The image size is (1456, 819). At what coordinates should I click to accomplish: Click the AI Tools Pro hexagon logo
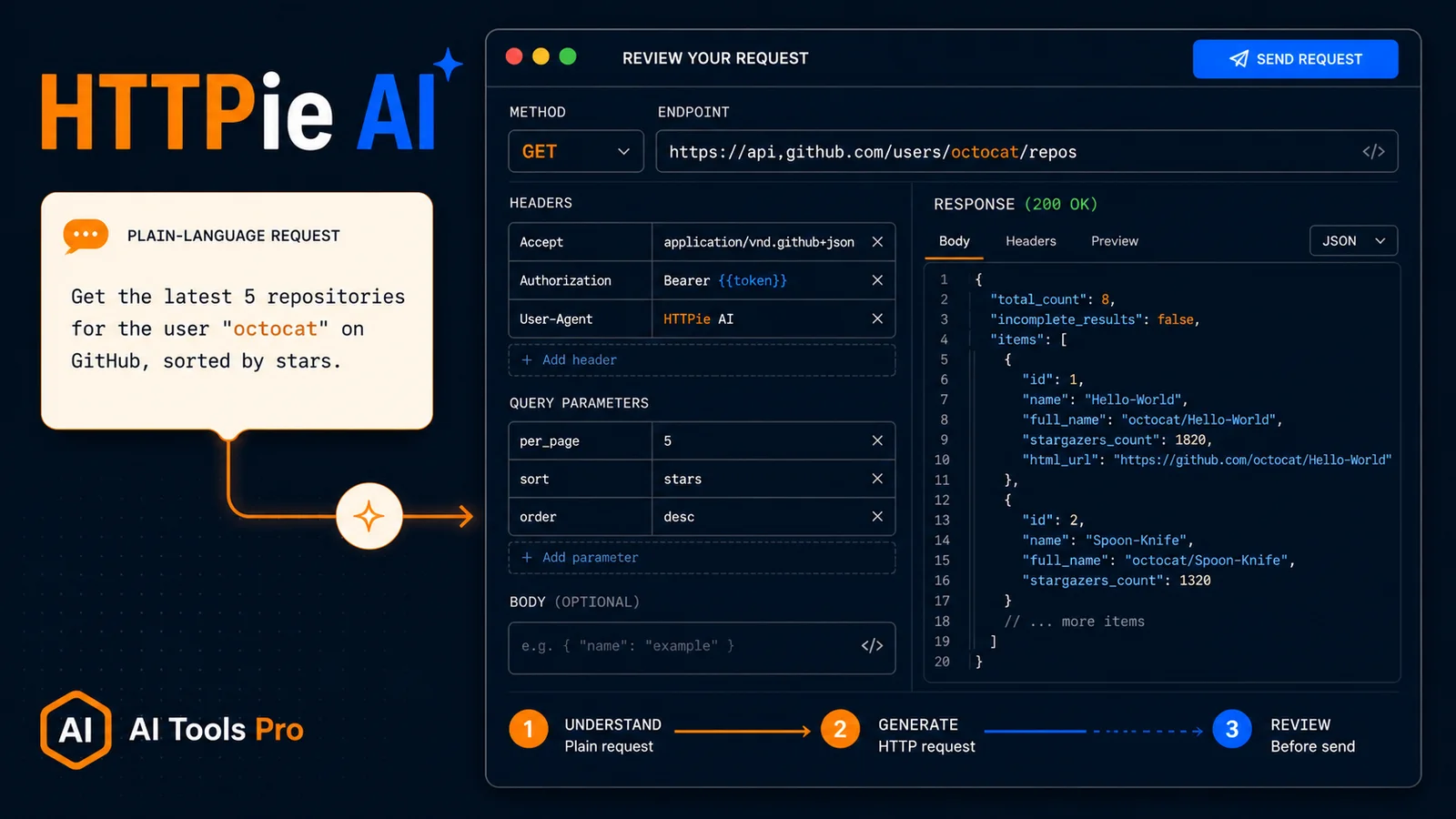pyautogui.click(x=76, y=730)
